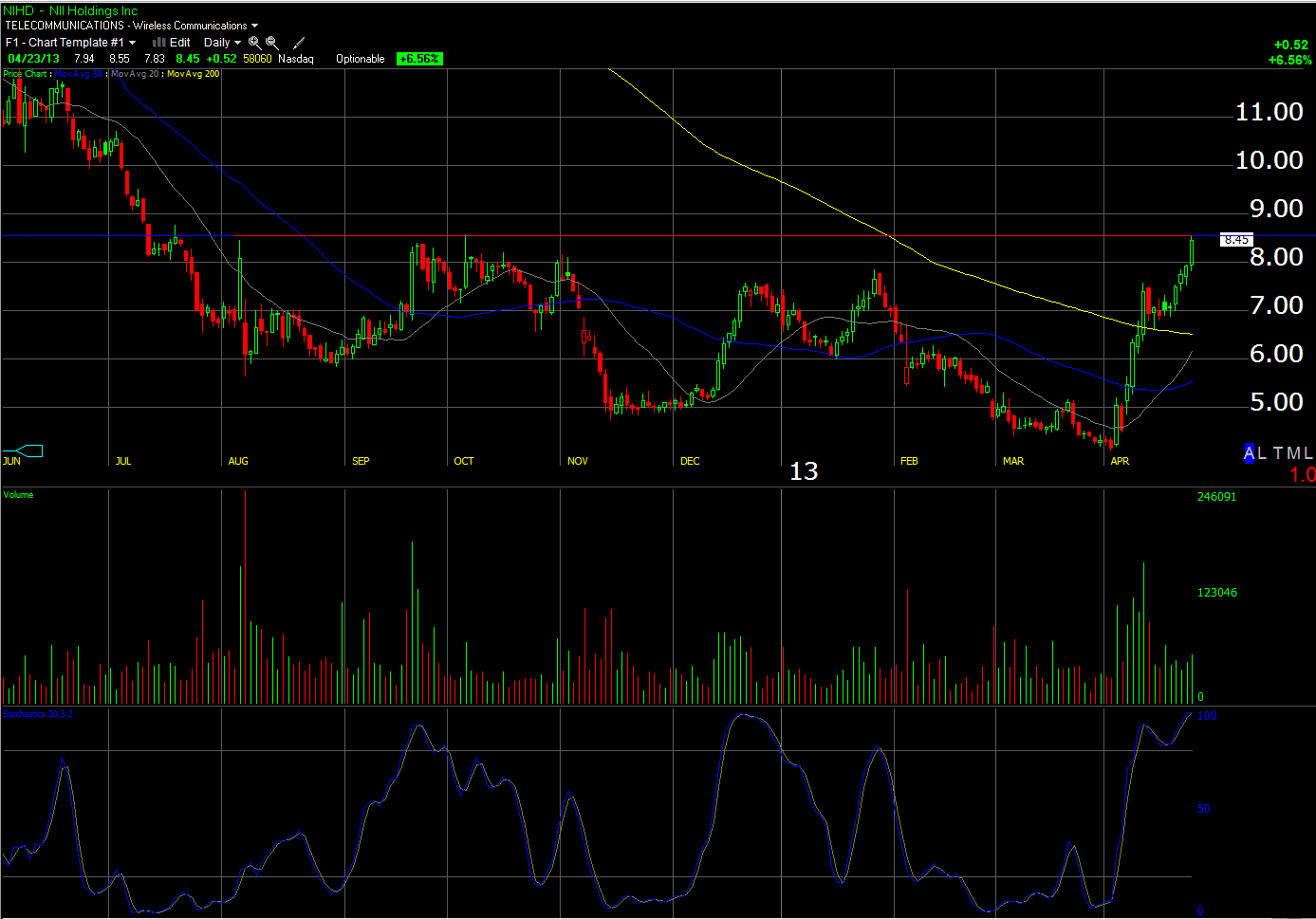The width and height of the screenshot is (1316, 919).
Task: Click the zoom out magnifier icon
Action: click(272, 43)
